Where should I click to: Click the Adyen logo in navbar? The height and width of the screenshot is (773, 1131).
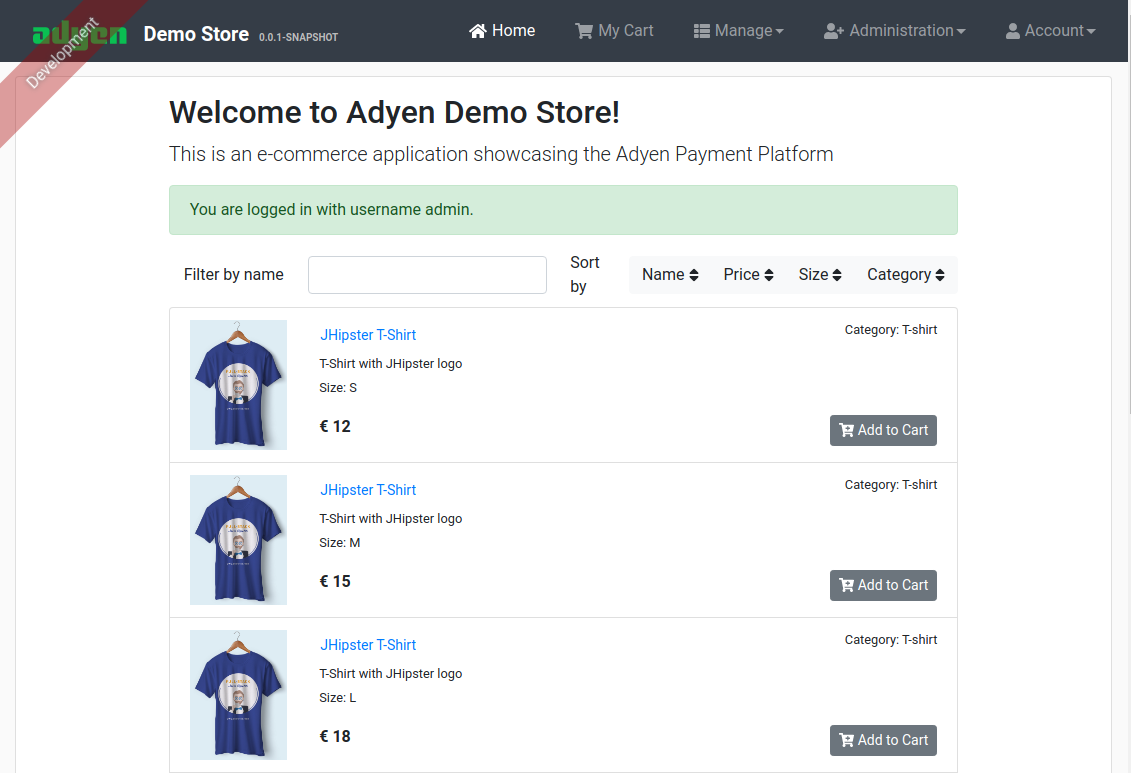(x=79, y=32)
